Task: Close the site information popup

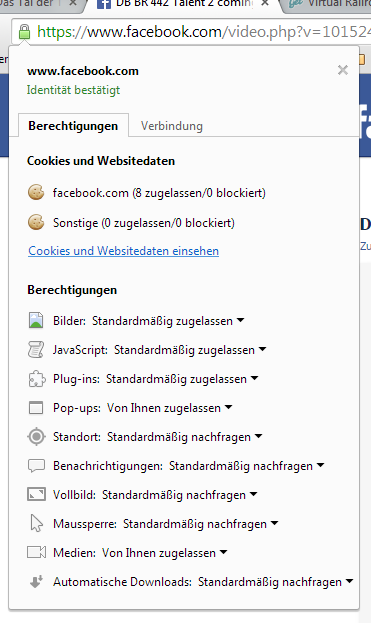Action: click(x=343, y=70)
